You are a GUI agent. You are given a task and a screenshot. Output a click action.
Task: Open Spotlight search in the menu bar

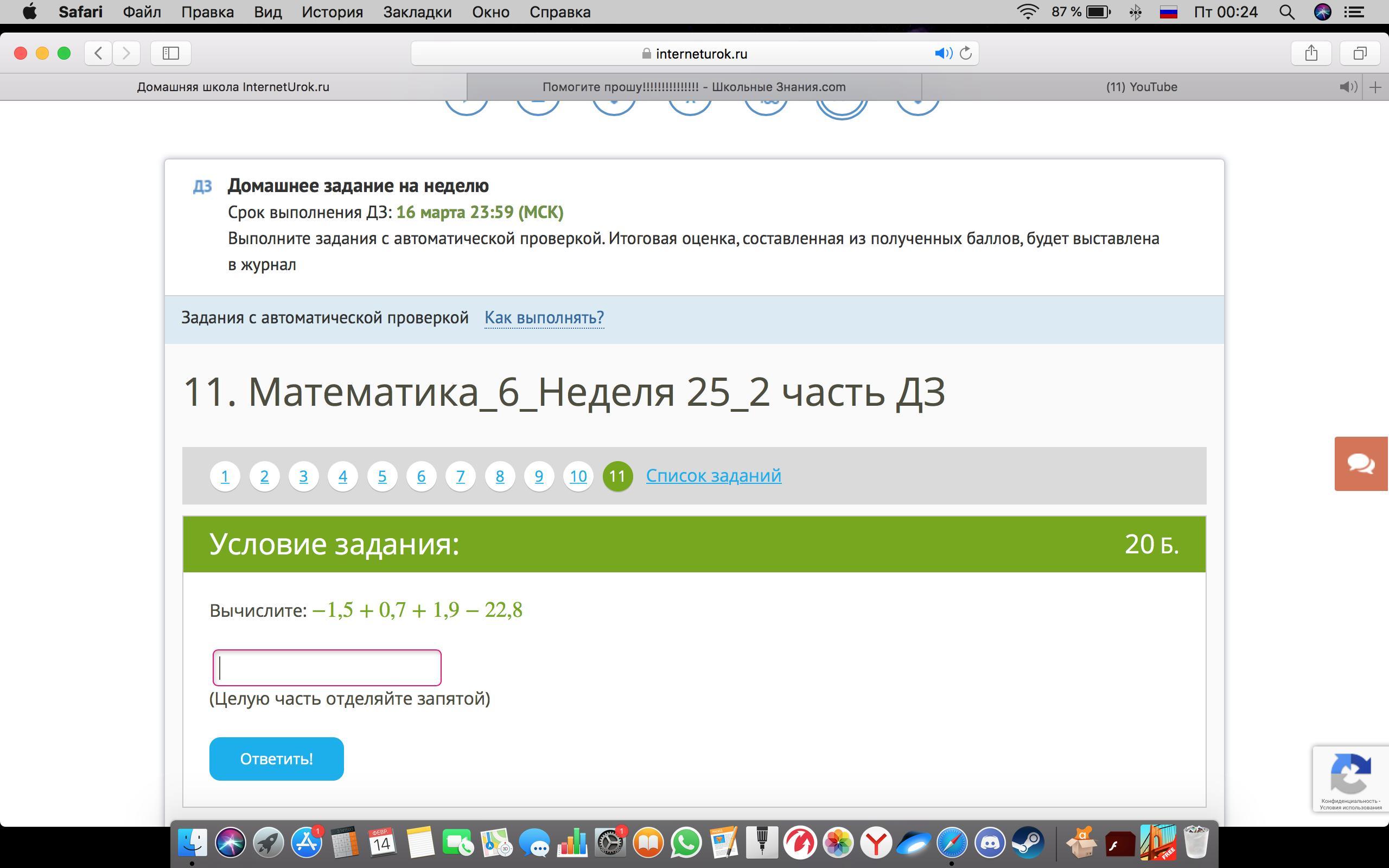pos(1287,12)
